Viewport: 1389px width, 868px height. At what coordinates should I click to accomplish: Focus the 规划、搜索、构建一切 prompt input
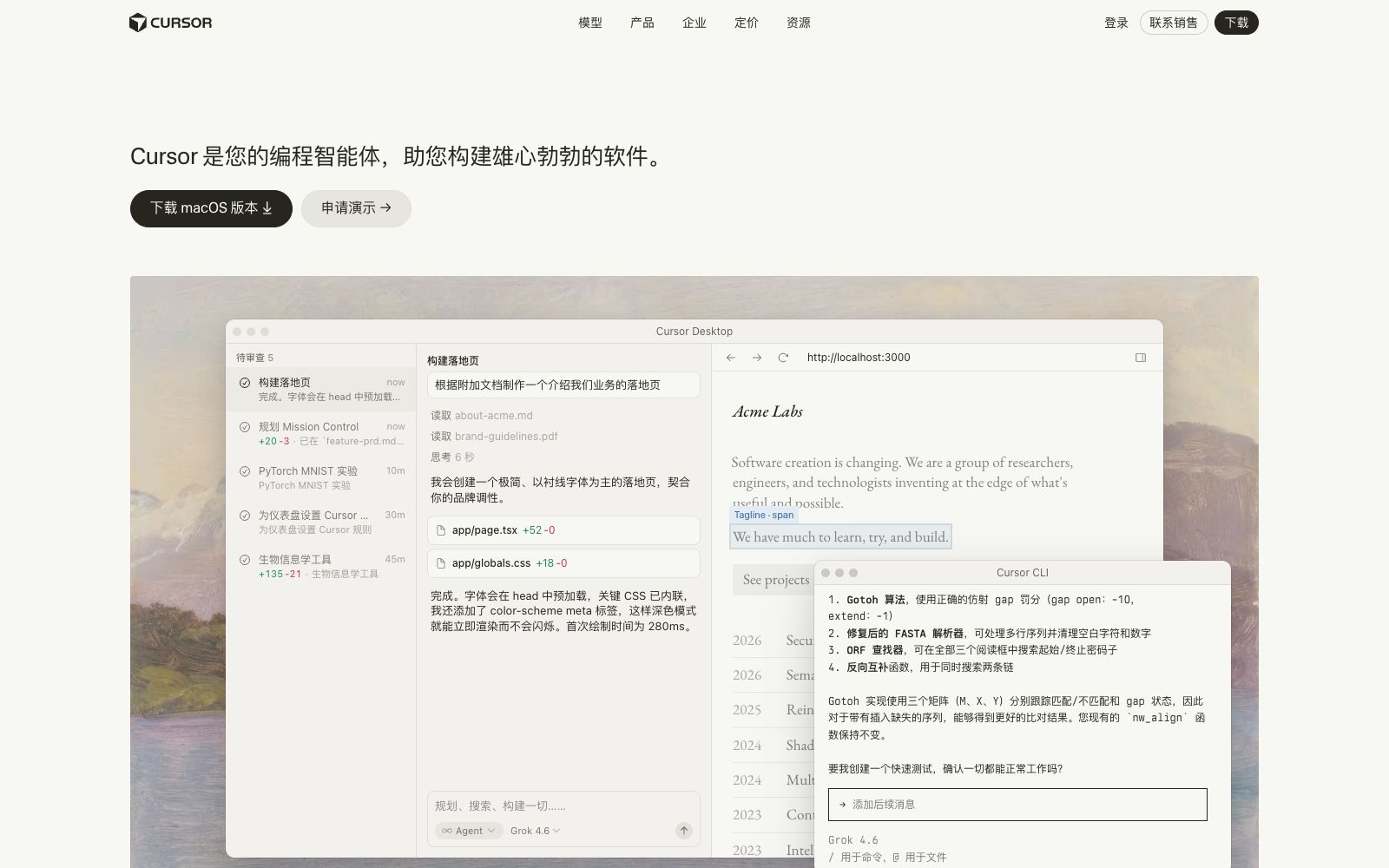pos(563,806)
